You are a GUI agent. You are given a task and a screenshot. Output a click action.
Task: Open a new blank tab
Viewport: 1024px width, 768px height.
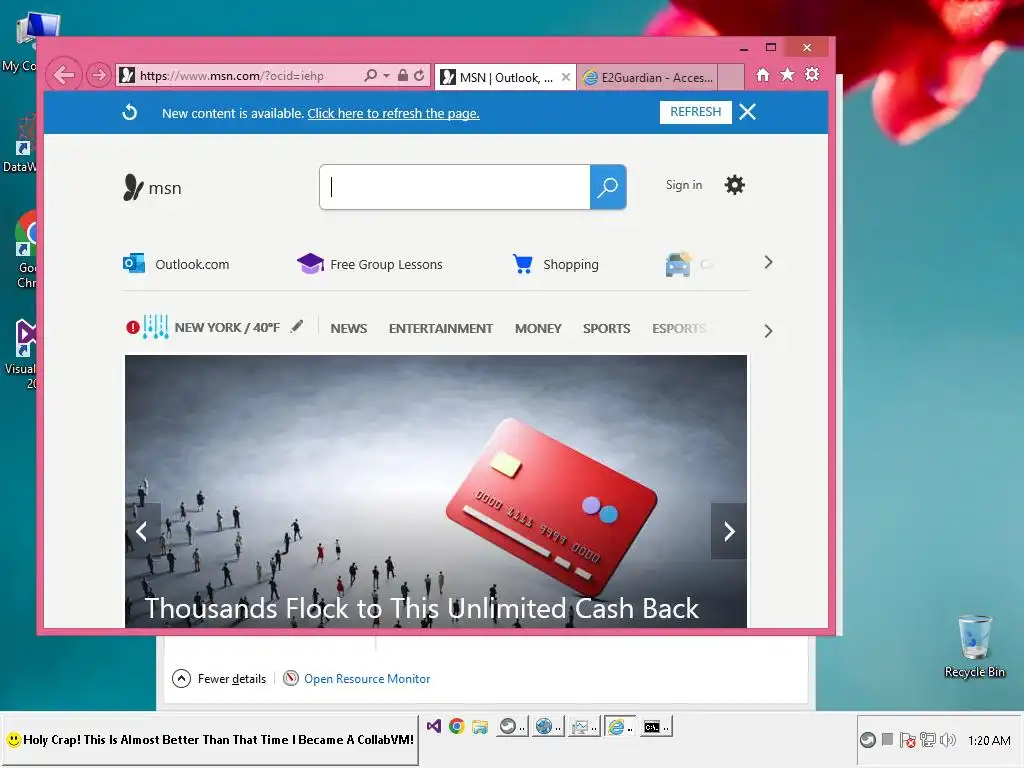pyautogui.click(x=731, y=78)
